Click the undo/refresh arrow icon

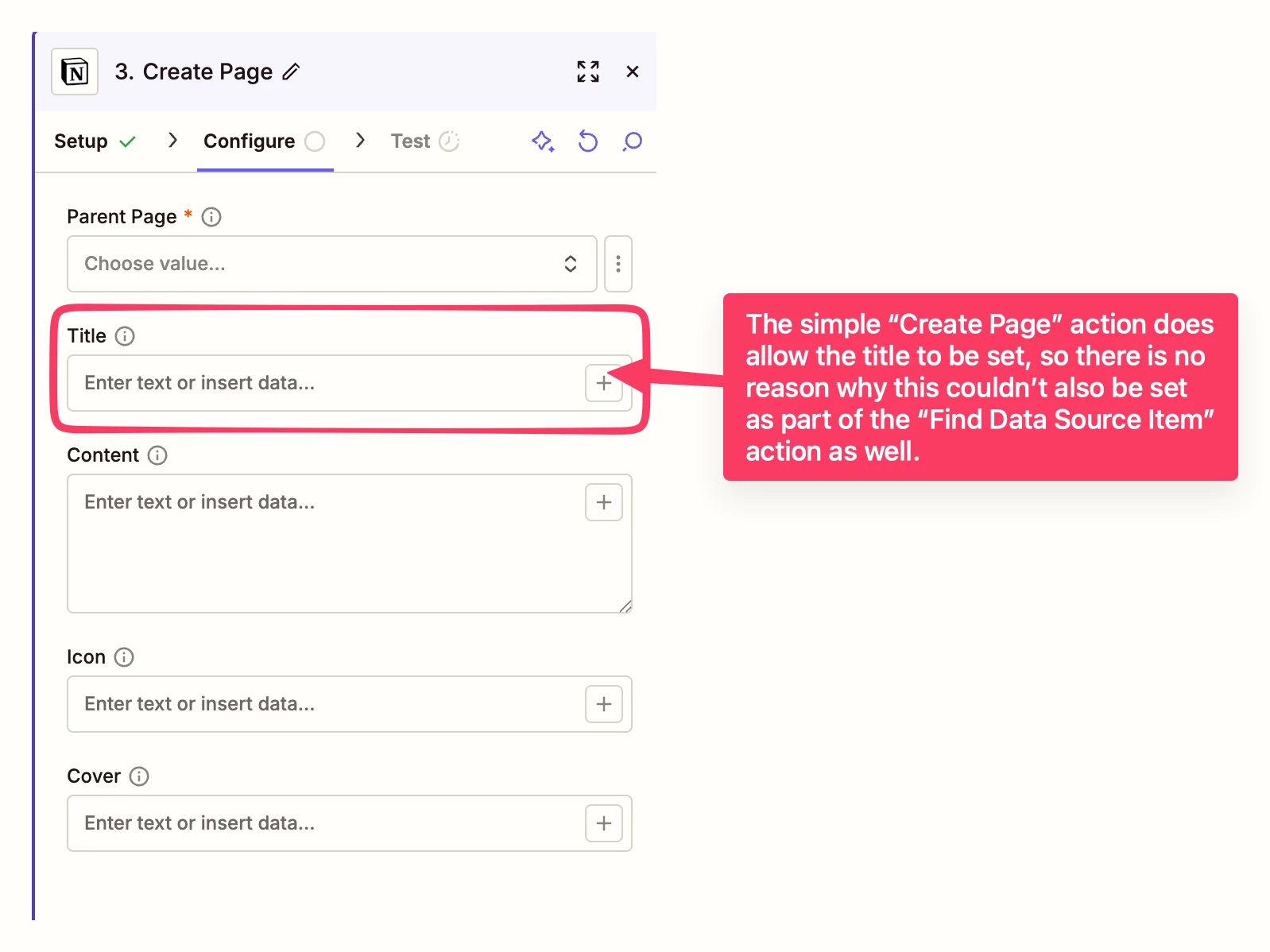(x=588, y=141)
